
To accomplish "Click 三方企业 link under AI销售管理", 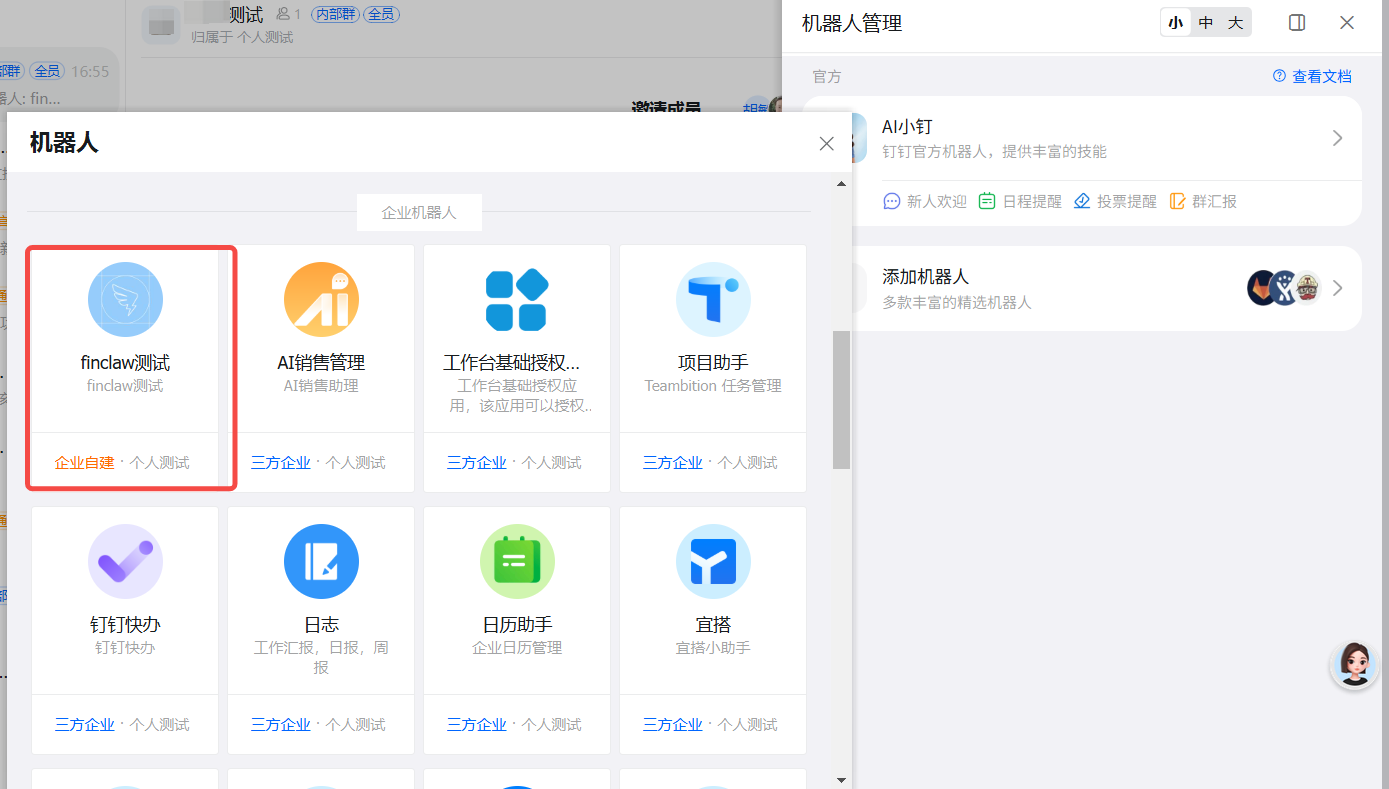I will tap(281, 462).
